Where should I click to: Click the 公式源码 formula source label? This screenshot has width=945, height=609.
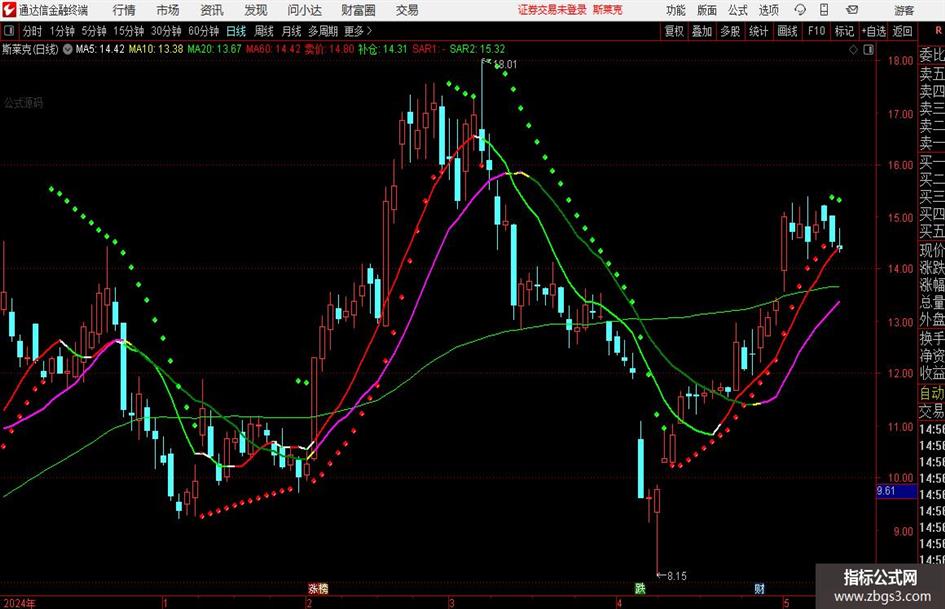[x=24, y=103]
